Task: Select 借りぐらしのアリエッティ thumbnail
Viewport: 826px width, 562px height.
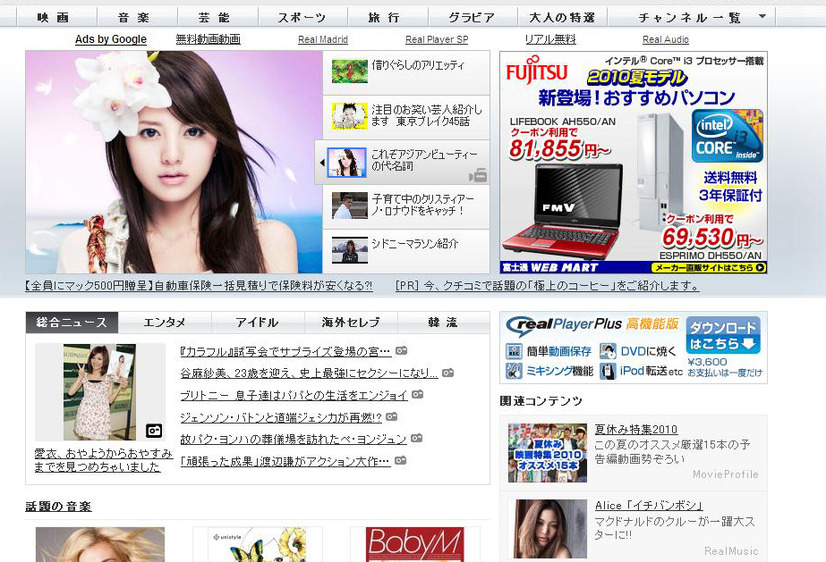Action: coord(350,71)
